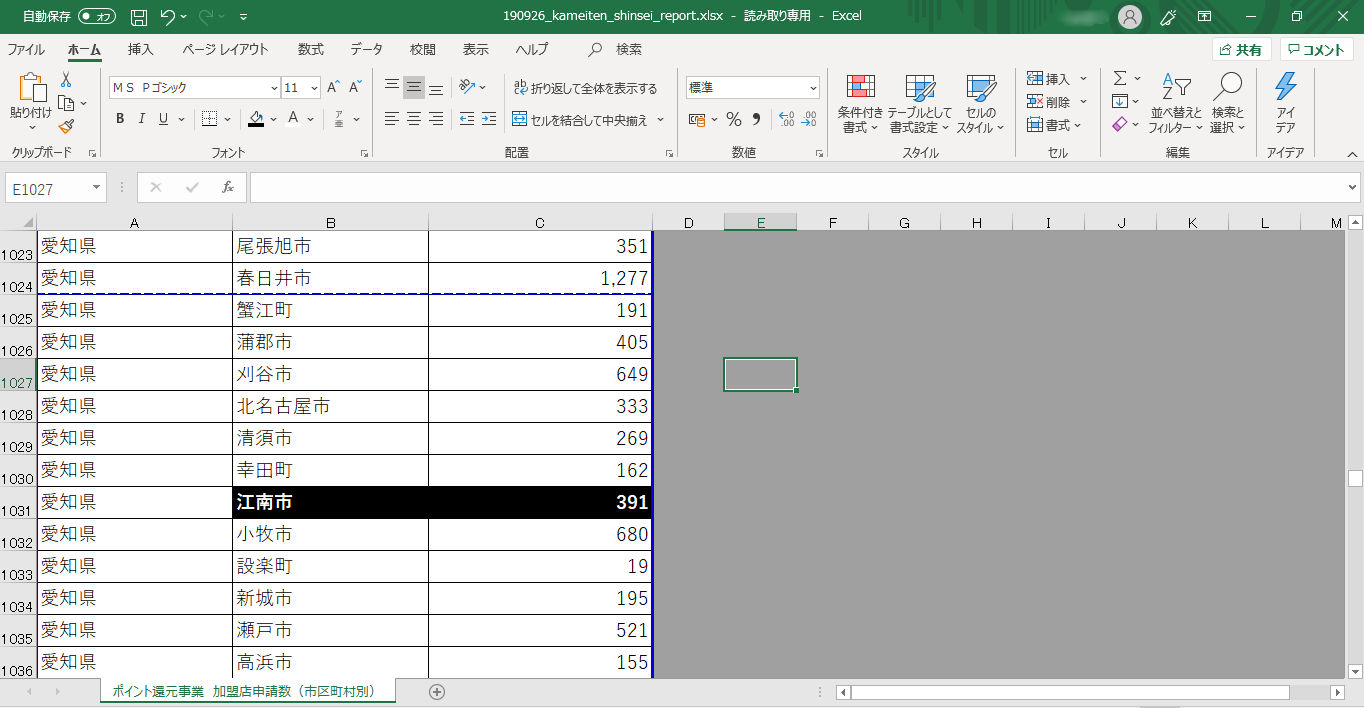Click the 共有 share button
This screenshot has height=708, width=1364.
tap(1241, 50)
